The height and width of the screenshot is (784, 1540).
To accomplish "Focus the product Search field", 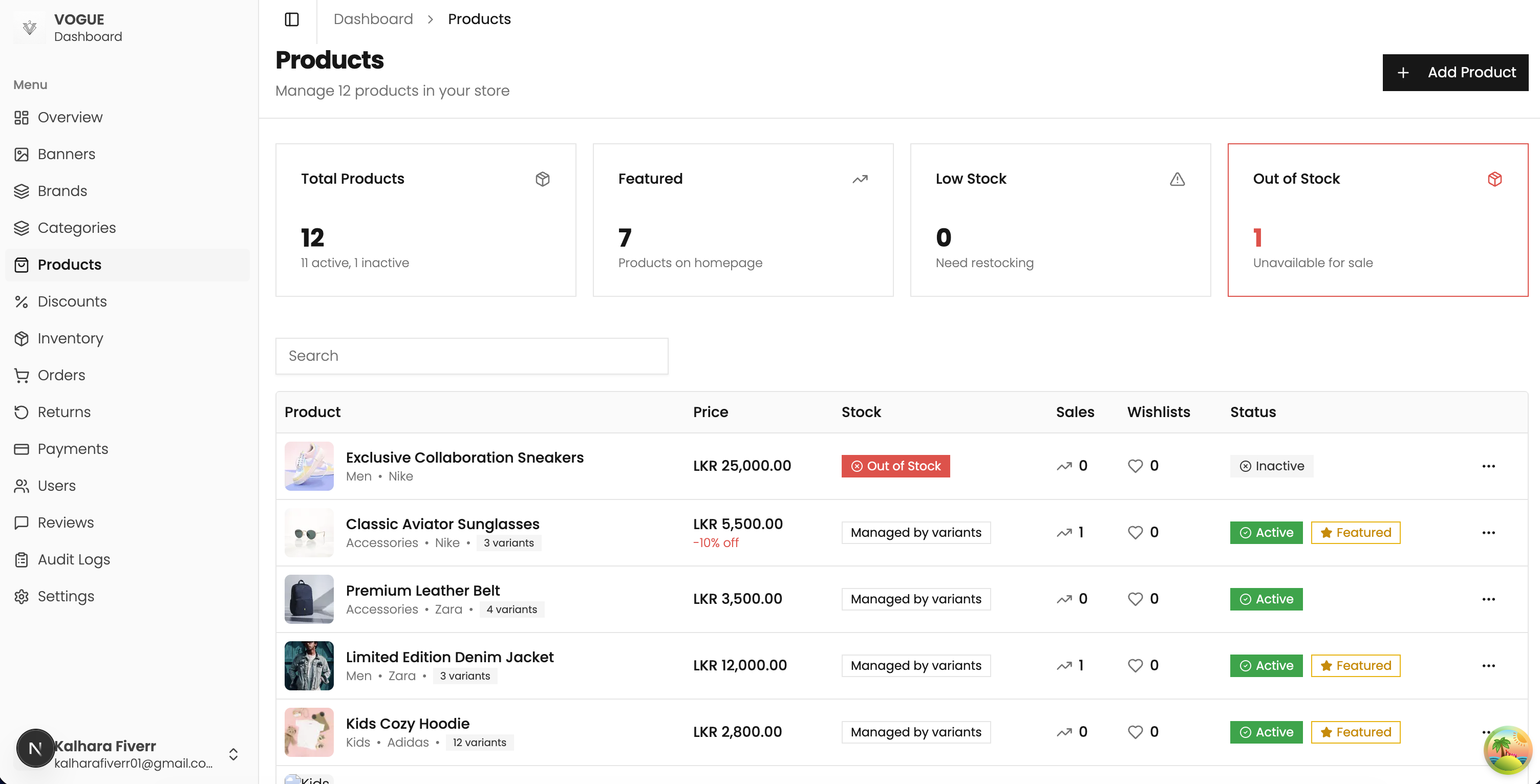I will (x=472, y=356).
